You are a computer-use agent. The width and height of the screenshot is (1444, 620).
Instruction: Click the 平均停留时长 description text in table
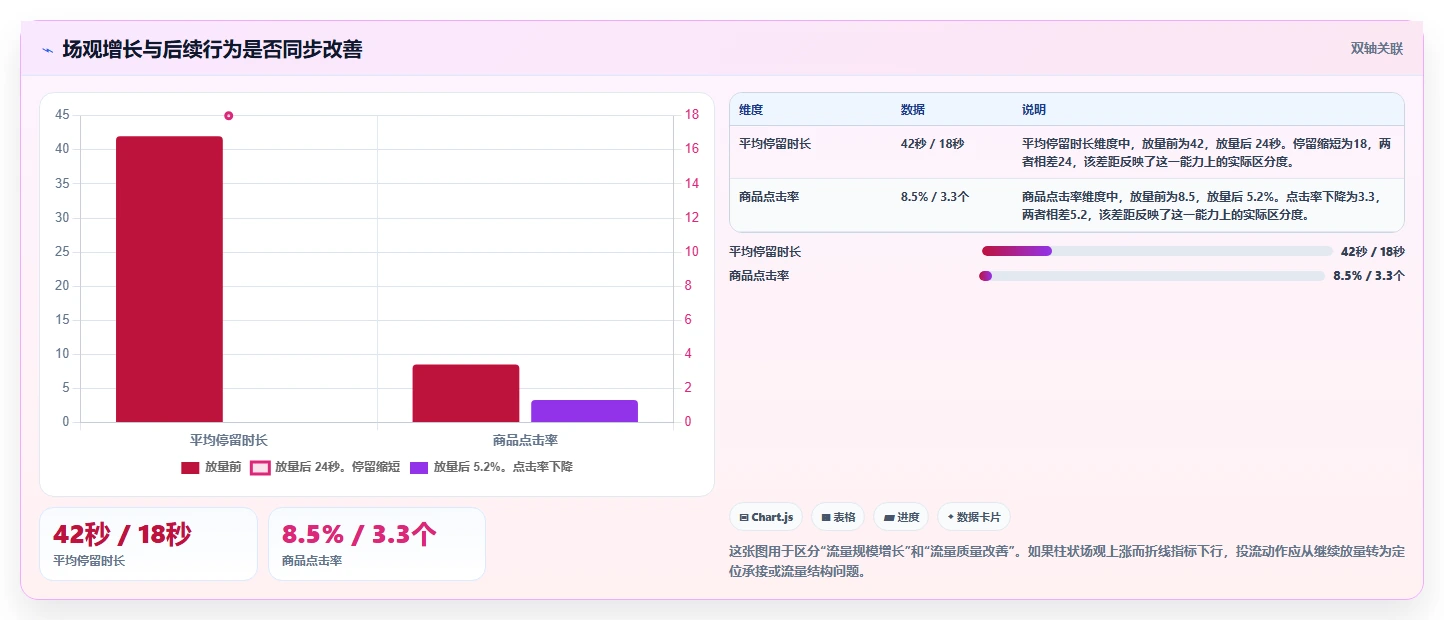(1206, 152)
